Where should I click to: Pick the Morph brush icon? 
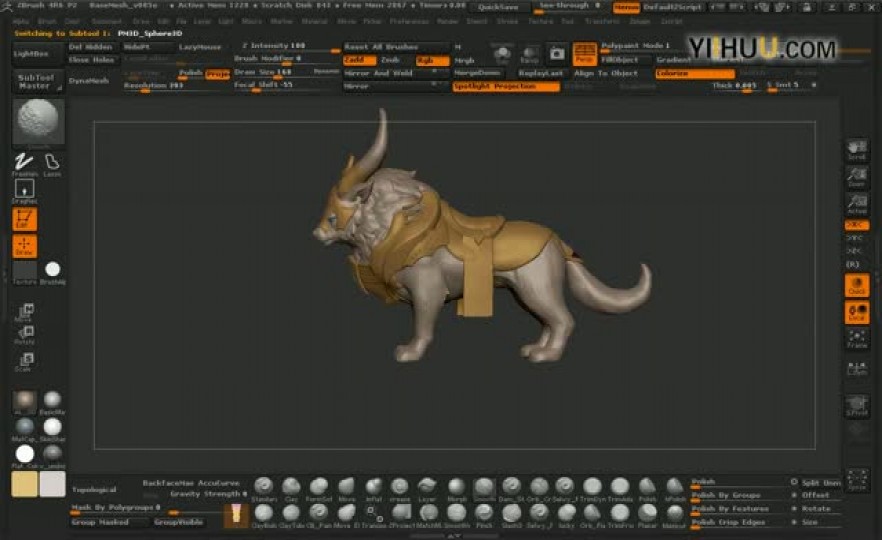point(456,488)
